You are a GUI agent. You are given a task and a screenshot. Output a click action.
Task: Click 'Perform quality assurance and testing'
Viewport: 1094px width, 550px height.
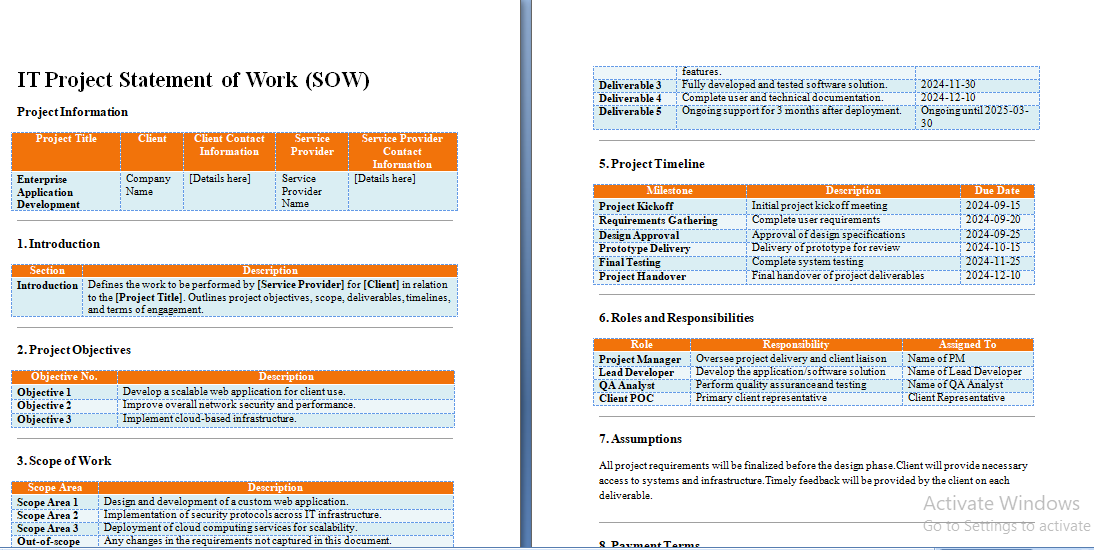(781, 385)
